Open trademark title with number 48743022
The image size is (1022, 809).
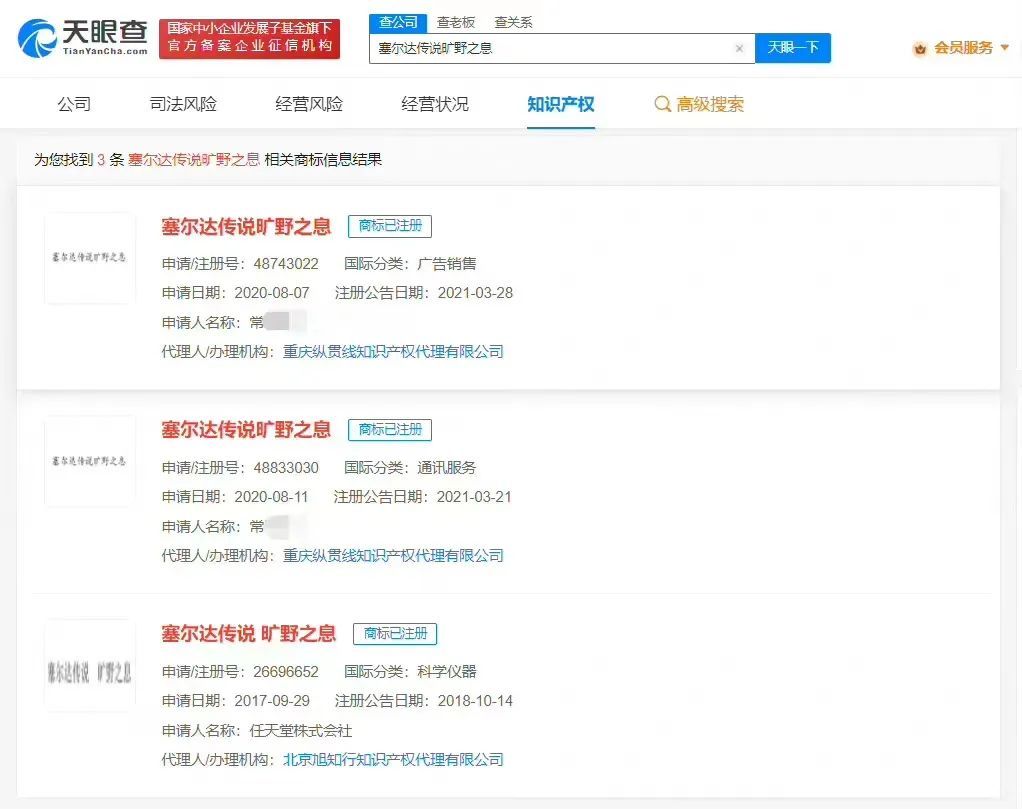(x=246, y=226)
